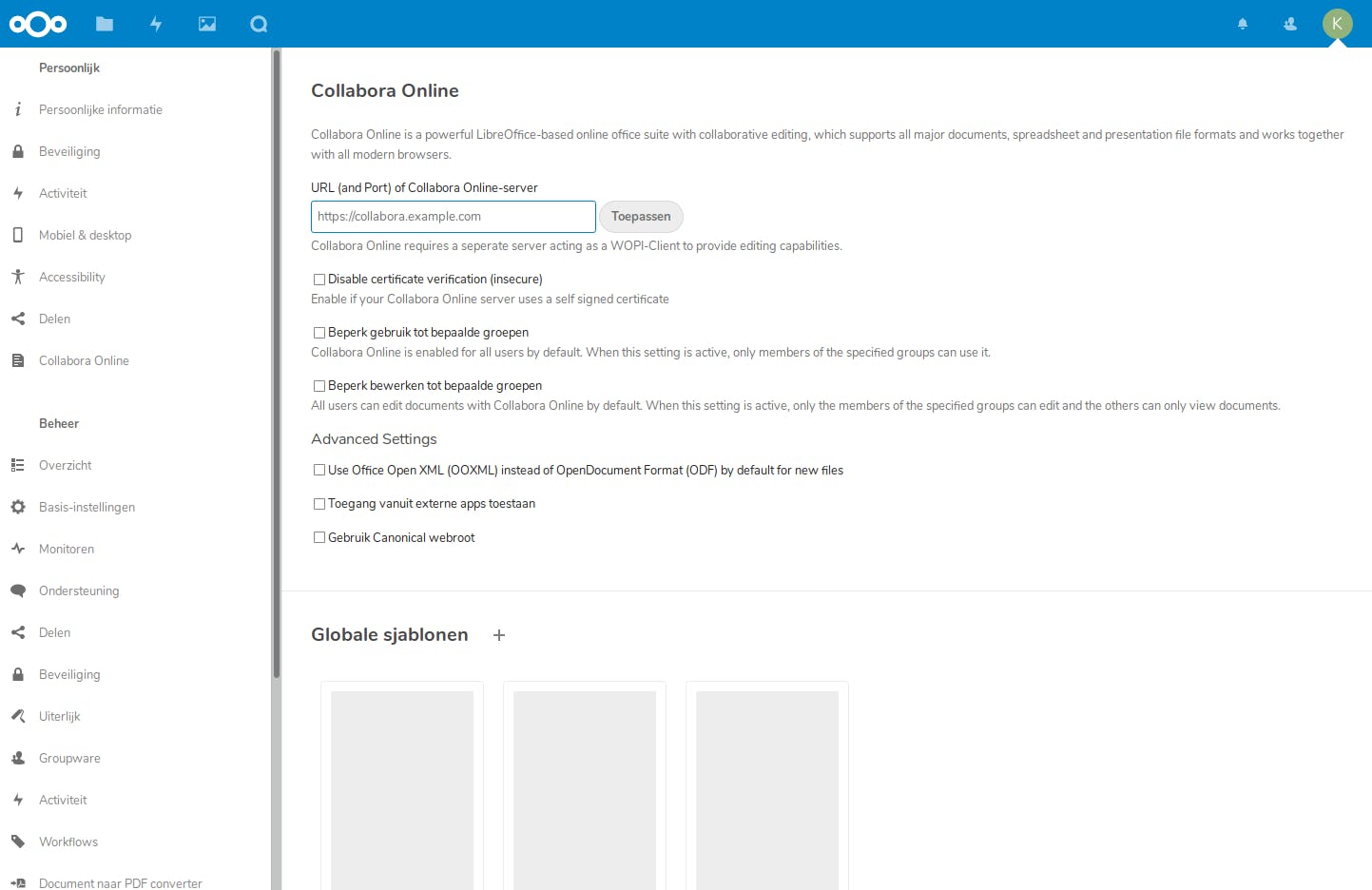
Task: Tick Toegang vanuit externe apps toestaan
Action: coord(319,504)
